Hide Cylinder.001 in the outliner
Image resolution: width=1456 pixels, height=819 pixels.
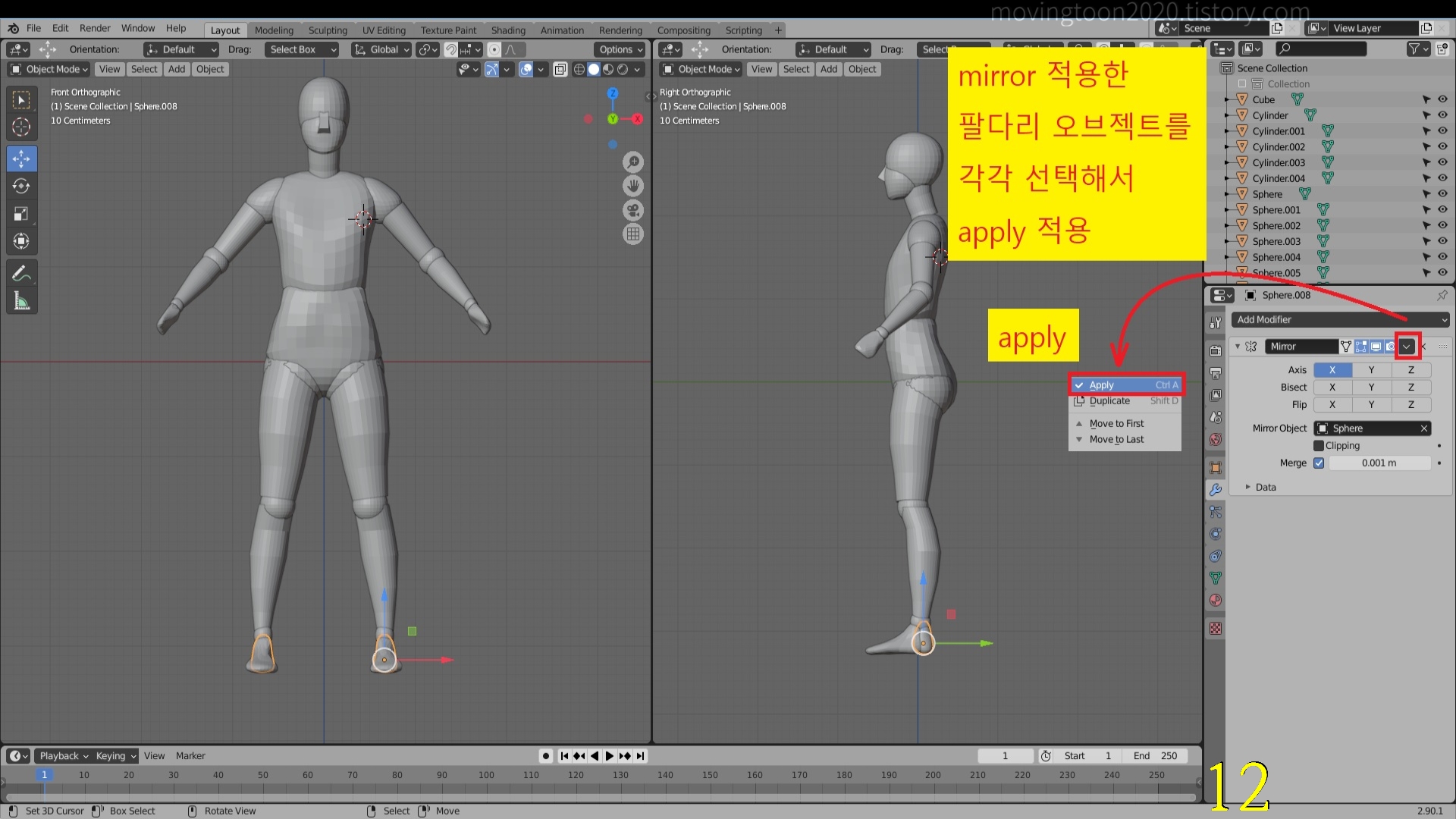click(x=1442, y=131)
